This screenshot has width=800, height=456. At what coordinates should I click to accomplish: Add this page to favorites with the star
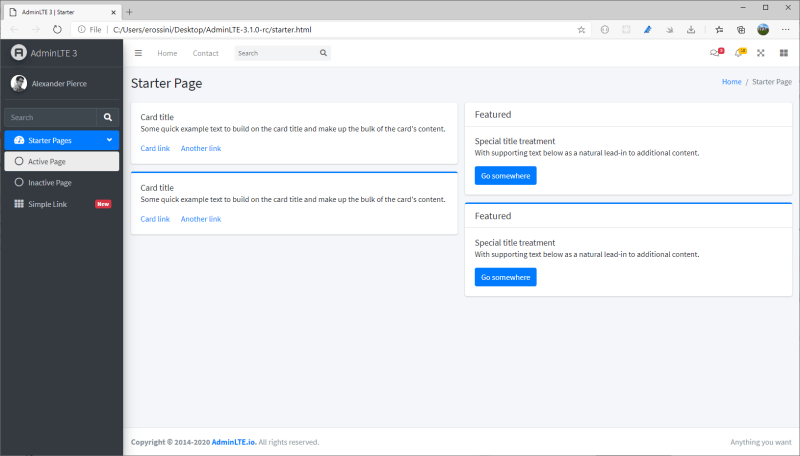click(581, 30)
